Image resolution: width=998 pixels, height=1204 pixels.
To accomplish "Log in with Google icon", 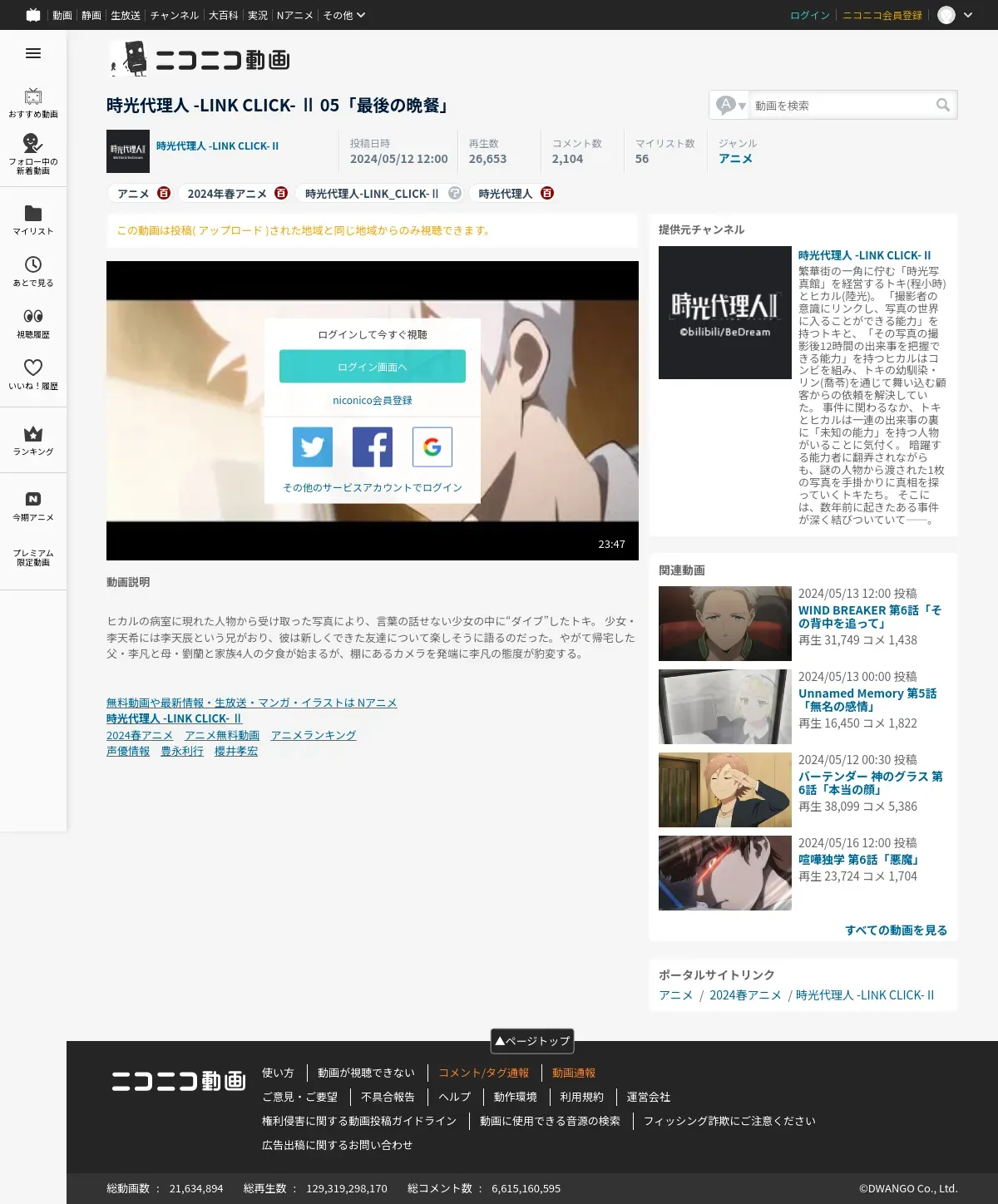I will tap(432, 447).
